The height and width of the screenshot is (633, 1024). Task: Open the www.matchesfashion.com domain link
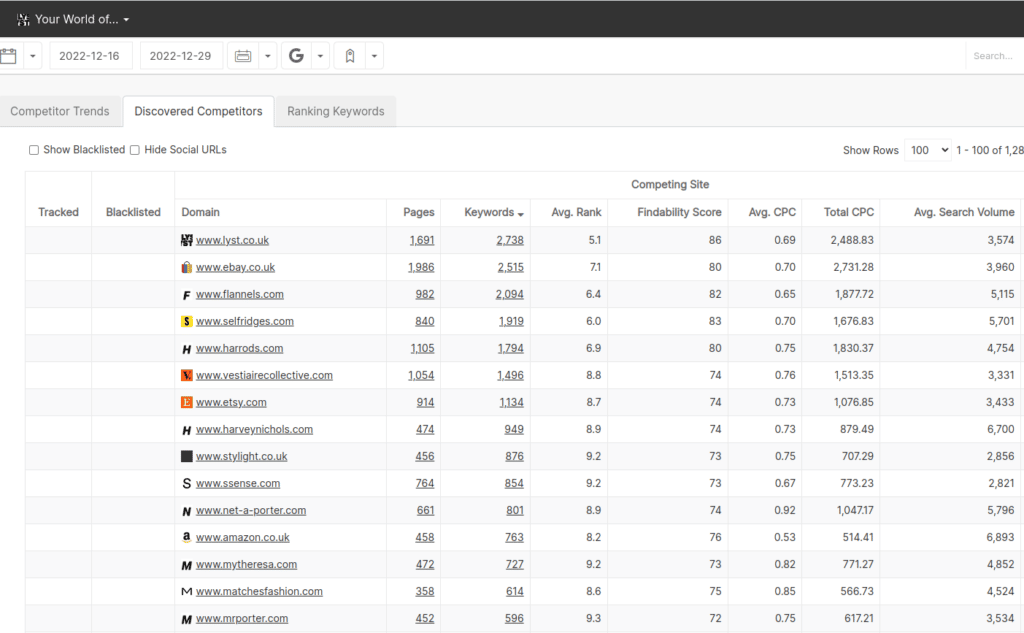[259, 592]
